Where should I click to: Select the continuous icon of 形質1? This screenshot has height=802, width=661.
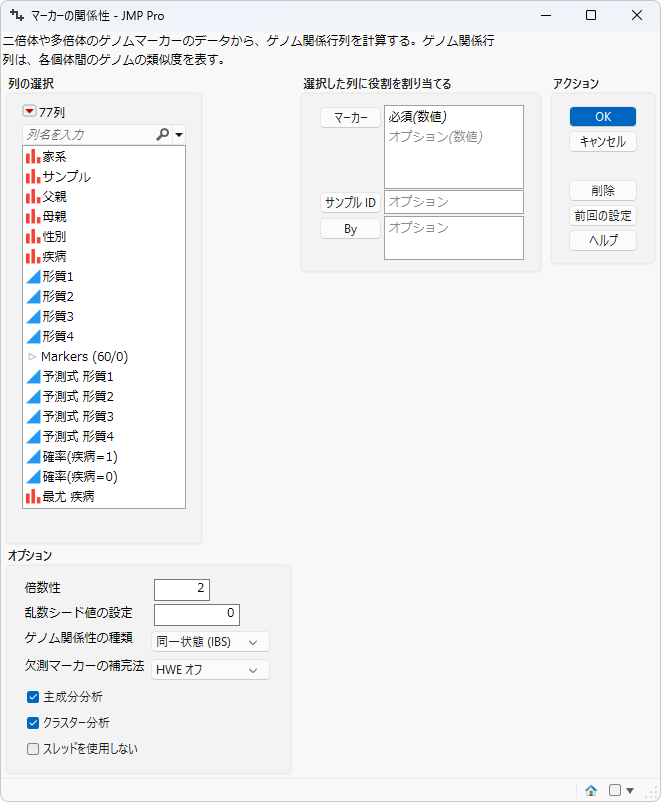click(33, 277)
